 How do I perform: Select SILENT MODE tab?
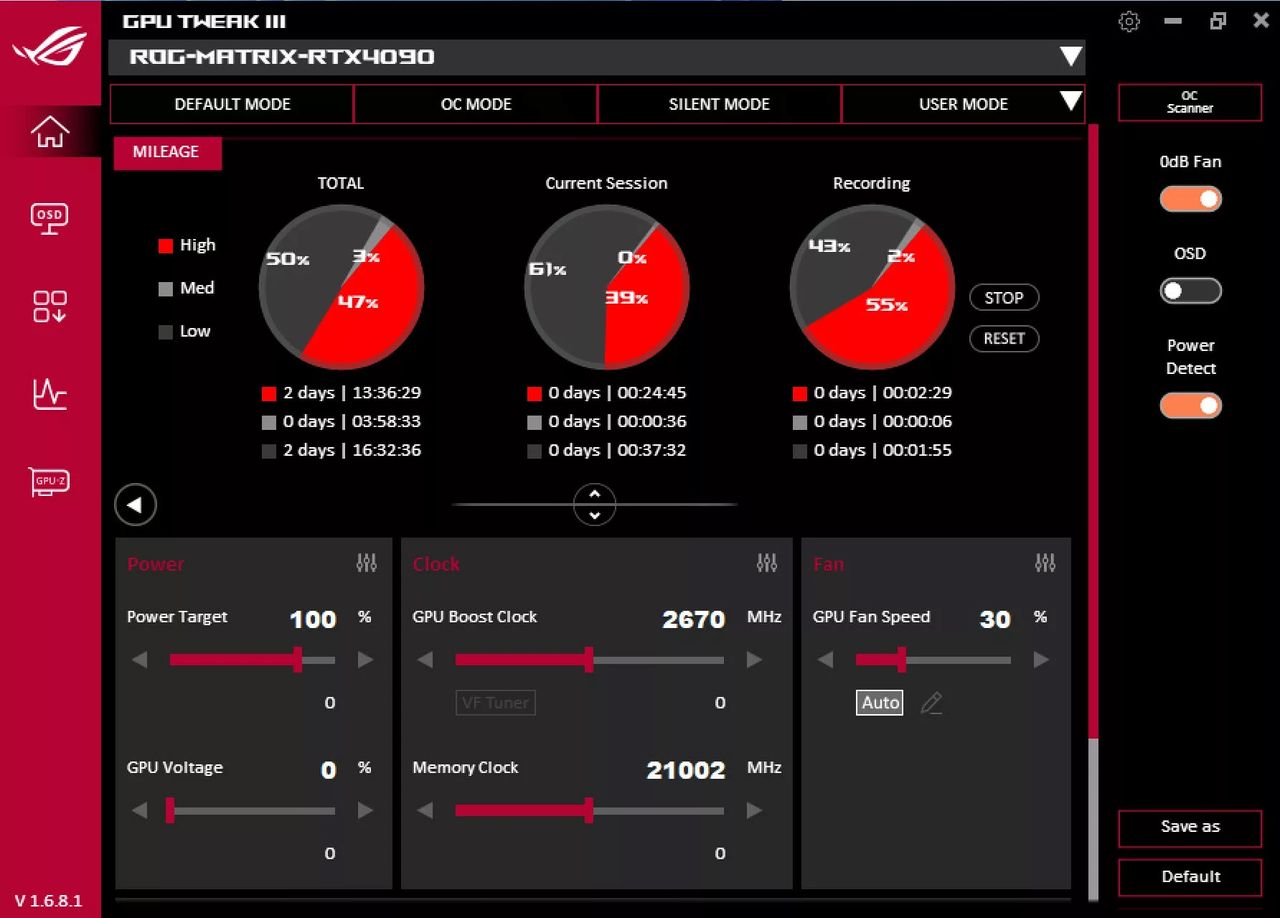tap(719, 104)
